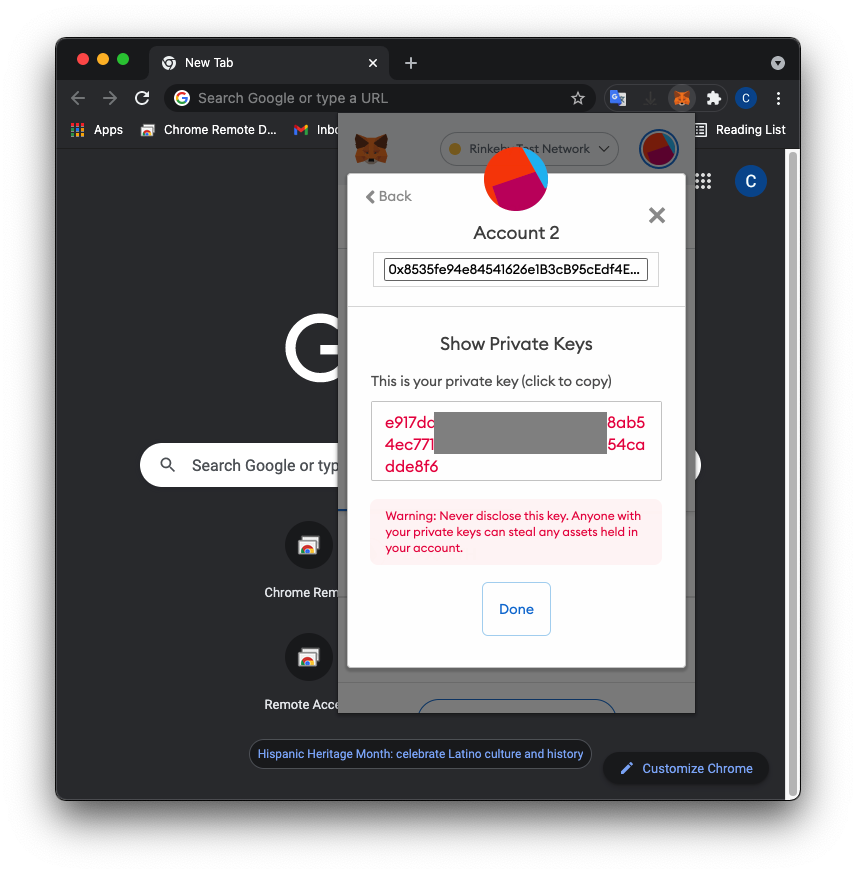This screenshot has height=874, width=856.
Task: Click the page's vertical scrollbar
Action: click(x=791, y=474)
